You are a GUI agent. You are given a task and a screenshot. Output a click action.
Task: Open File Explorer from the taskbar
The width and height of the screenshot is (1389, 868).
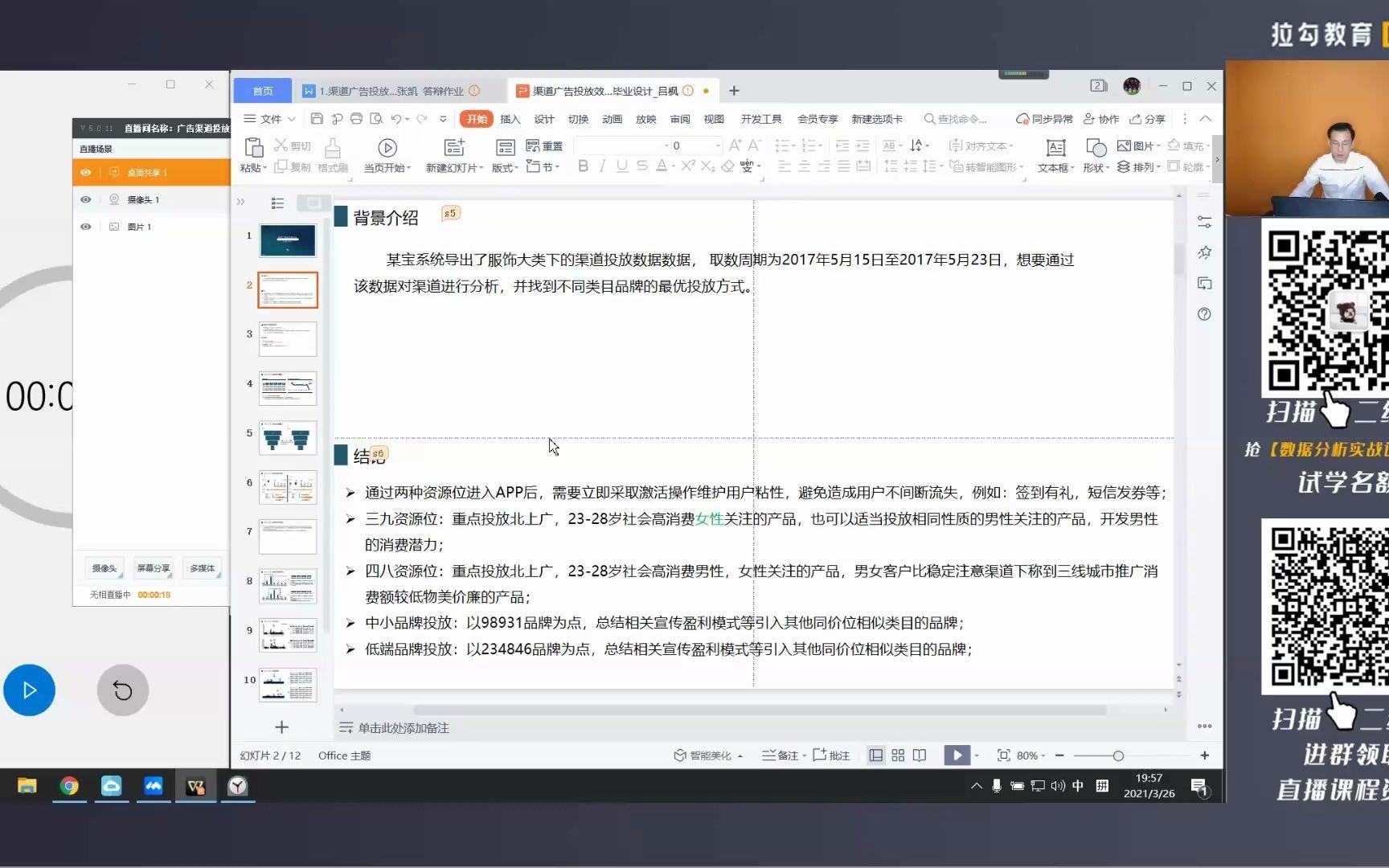tap(27, 786)
